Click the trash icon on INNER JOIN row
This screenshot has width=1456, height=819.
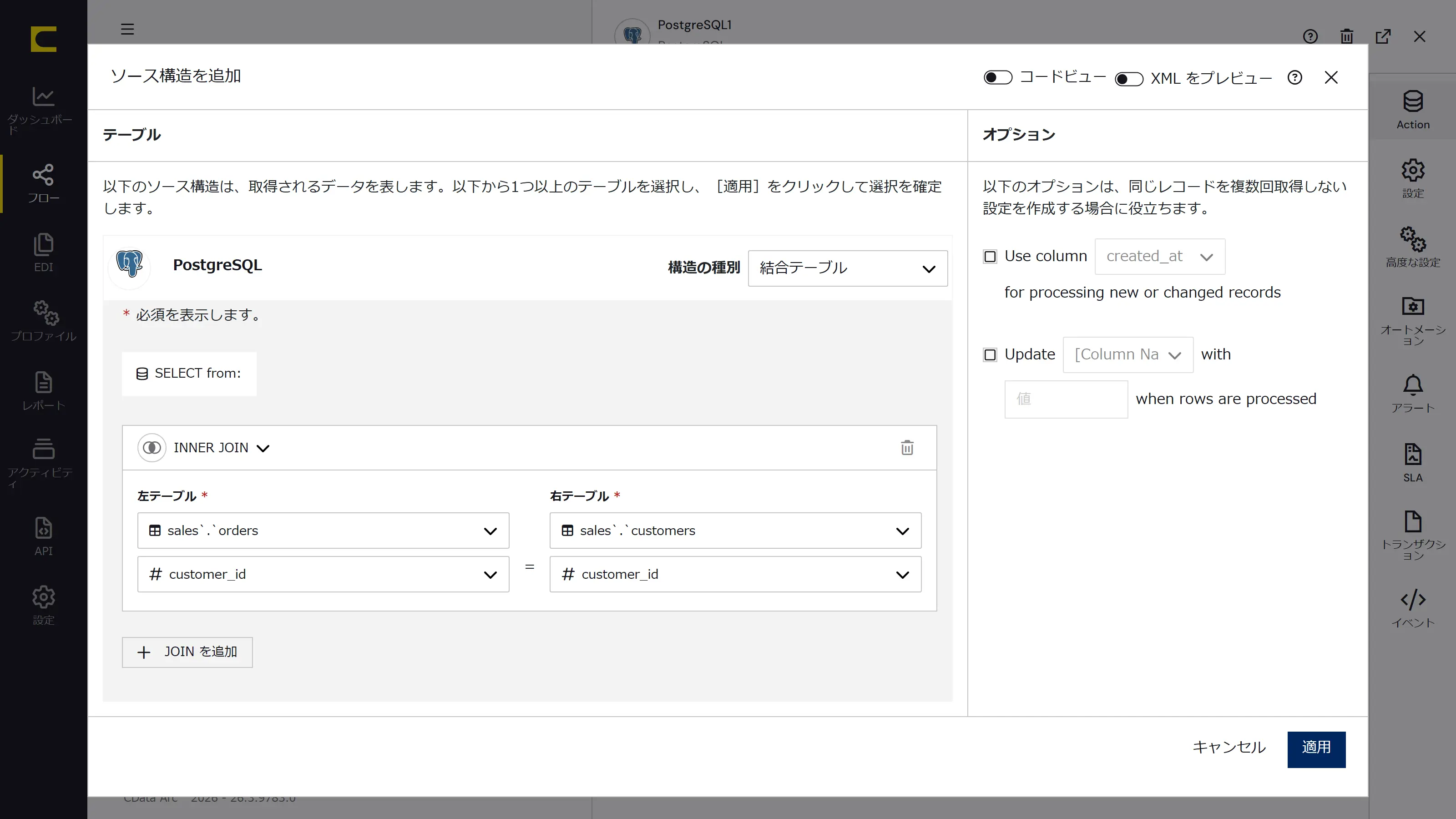click(x=907, y=448)
